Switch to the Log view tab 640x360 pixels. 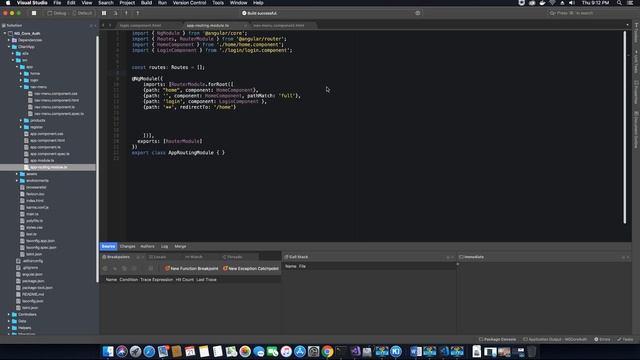pyautogui.click(x=164, y=247)
